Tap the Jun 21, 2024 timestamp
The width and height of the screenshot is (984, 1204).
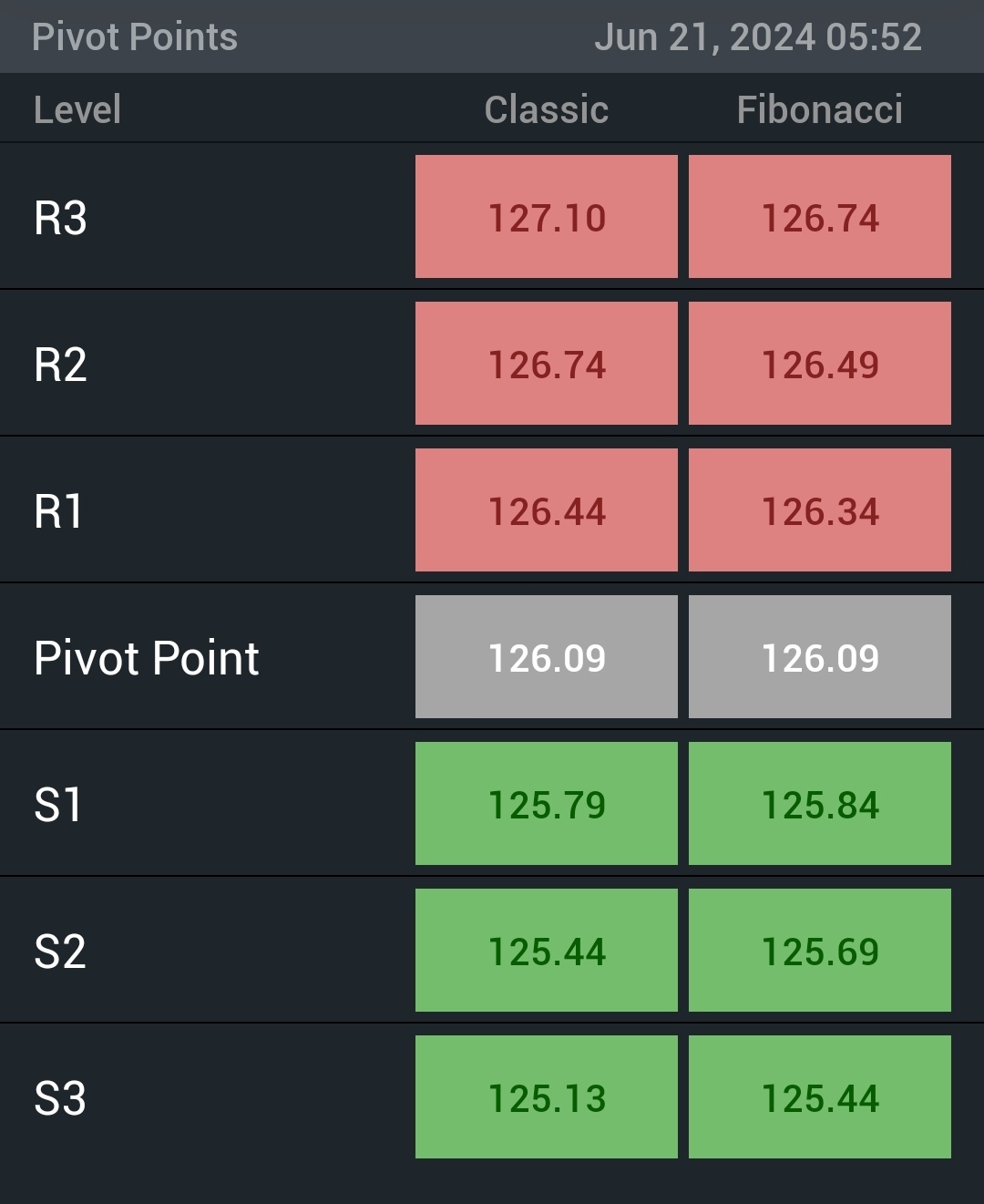point(758,37)
